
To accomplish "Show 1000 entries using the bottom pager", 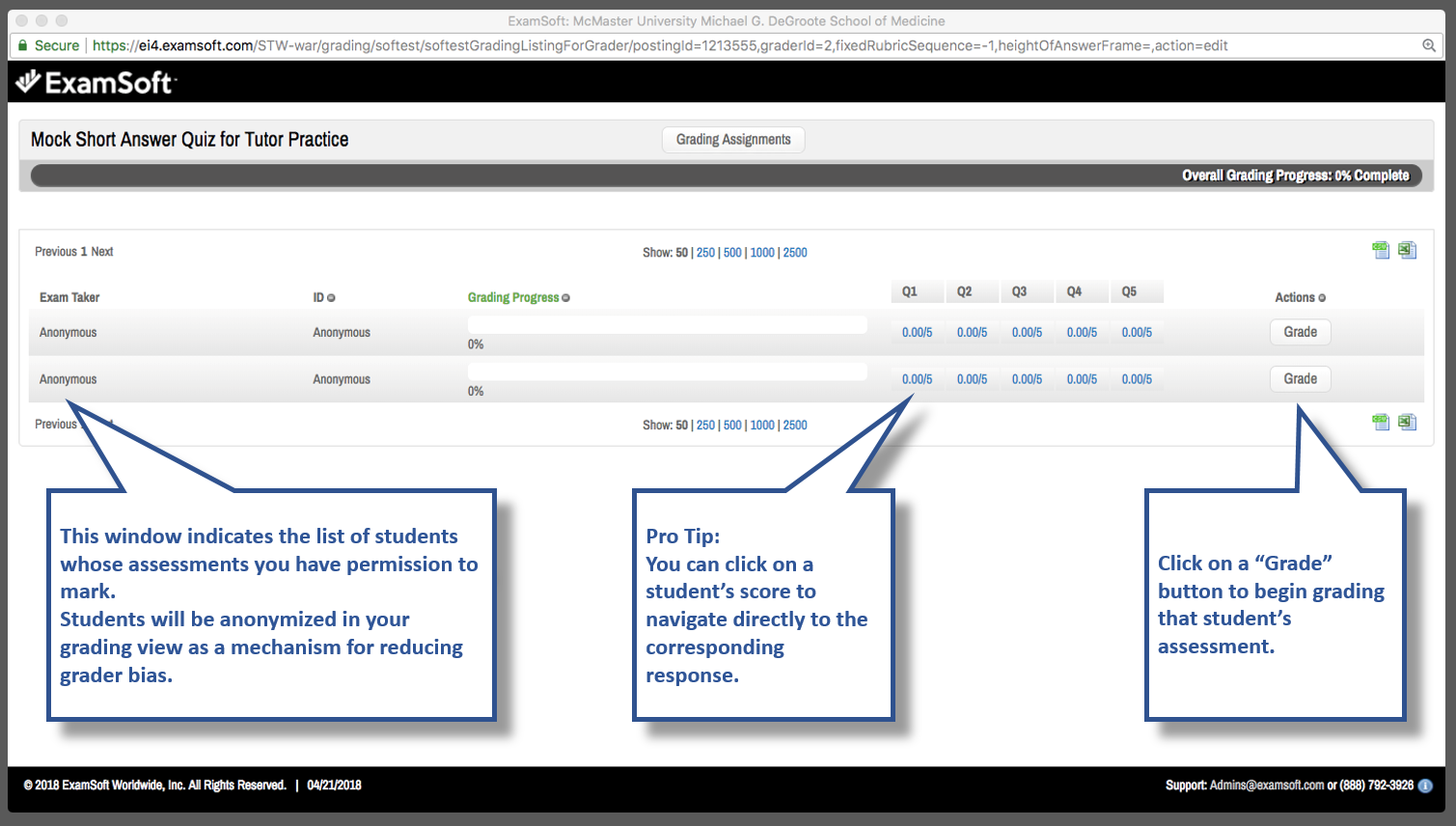I will coord(762,426).
